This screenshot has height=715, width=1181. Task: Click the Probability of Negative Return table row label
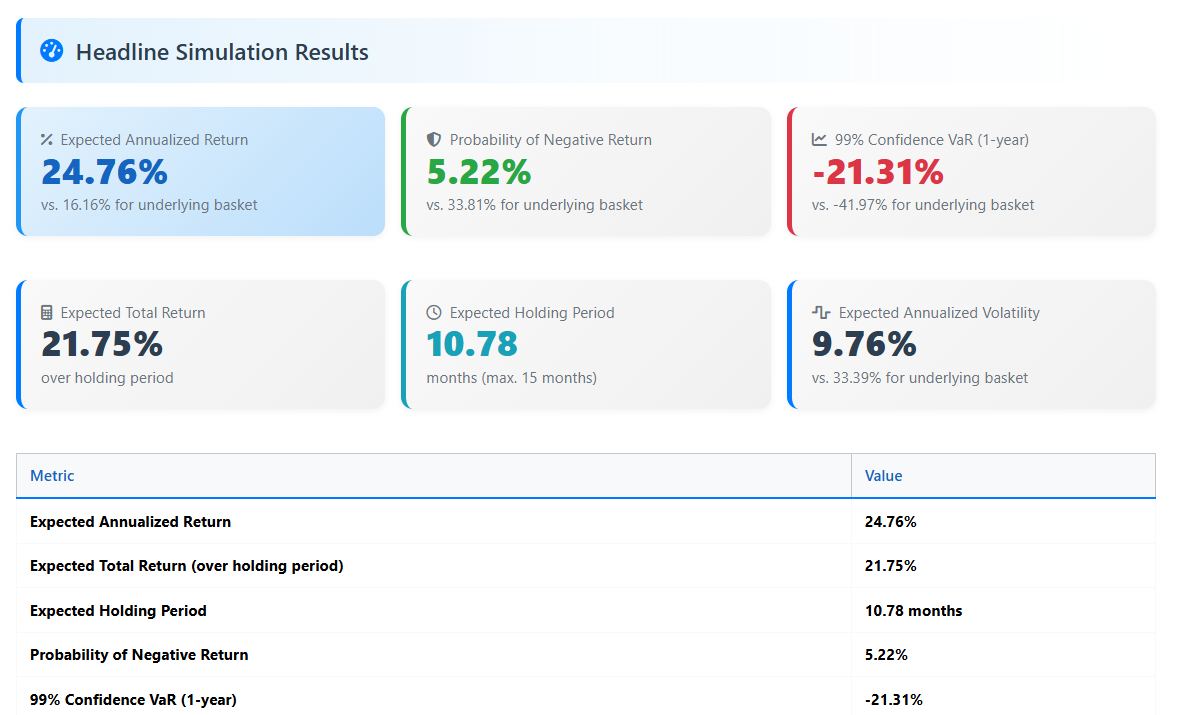pyautogui.click(x=139, y=655)
